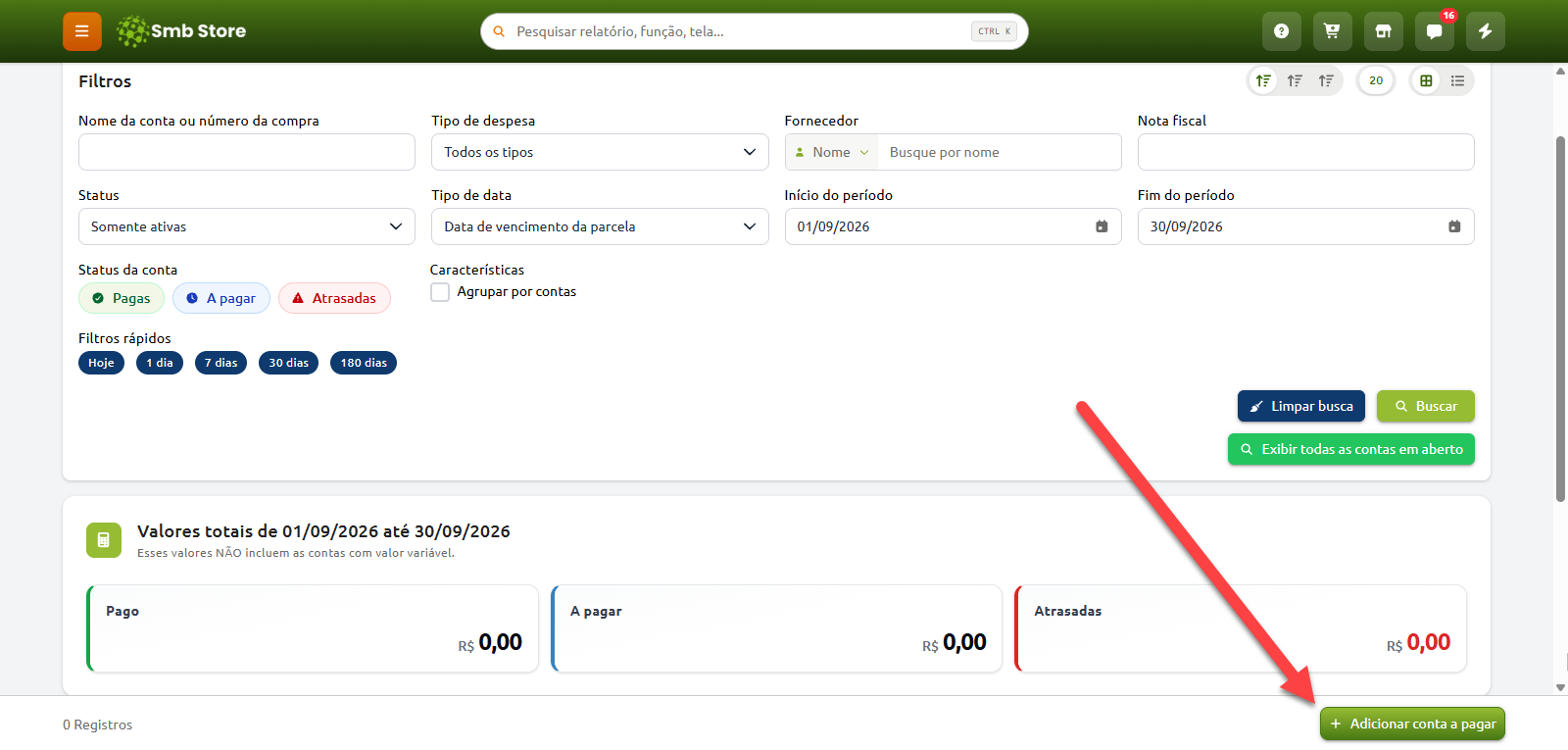Apply the 30 dias quick filter
The image size is (1568, 750).
tap(288, 363)
